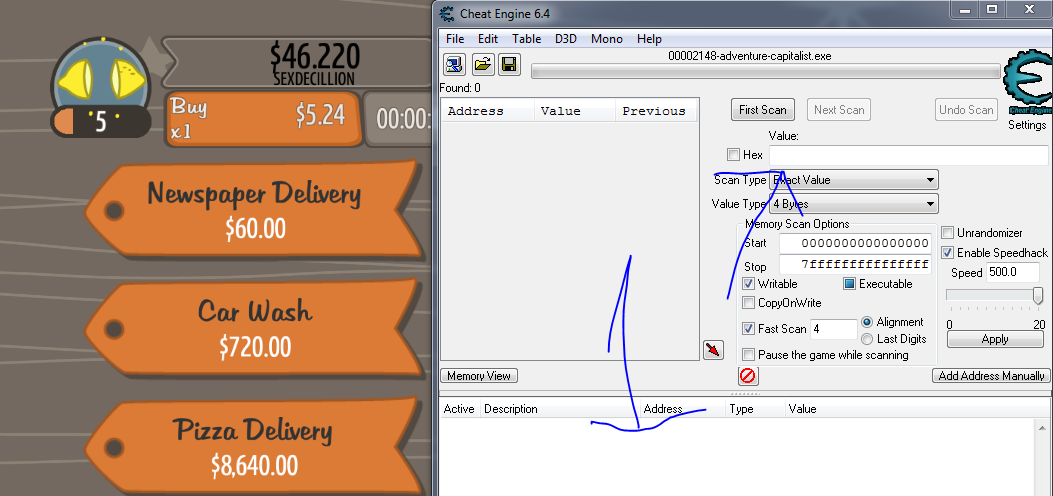The width and height of the screenshot is (1053, 496).
Task: Open the process list icon
Action: pos(455,64)
